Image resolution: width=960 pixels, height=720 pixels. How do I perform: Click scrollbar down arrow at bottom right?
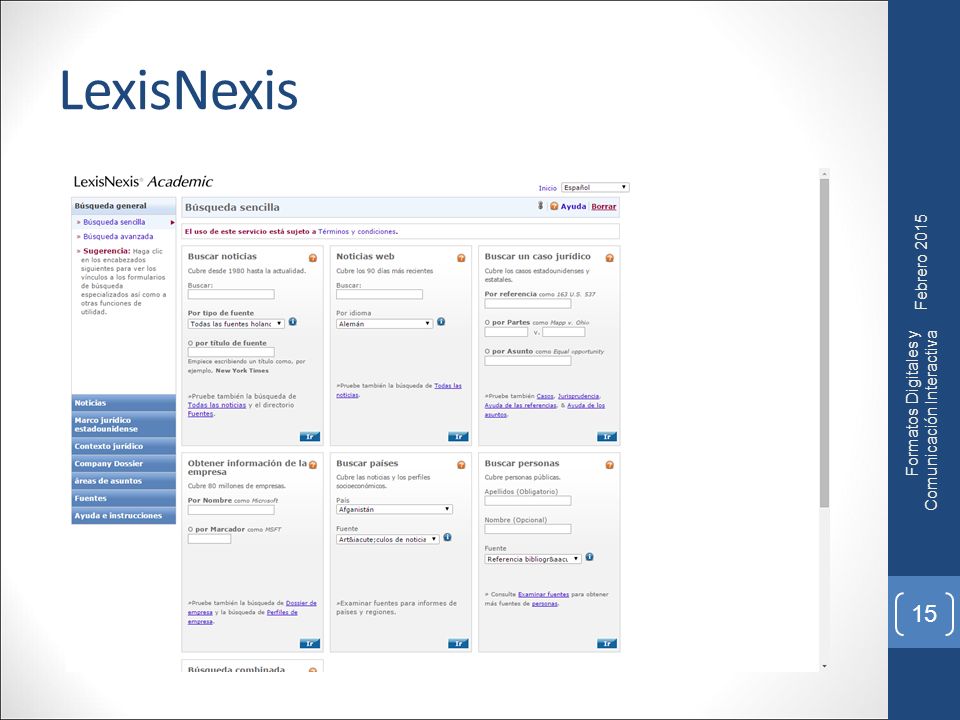pos(824,666)
